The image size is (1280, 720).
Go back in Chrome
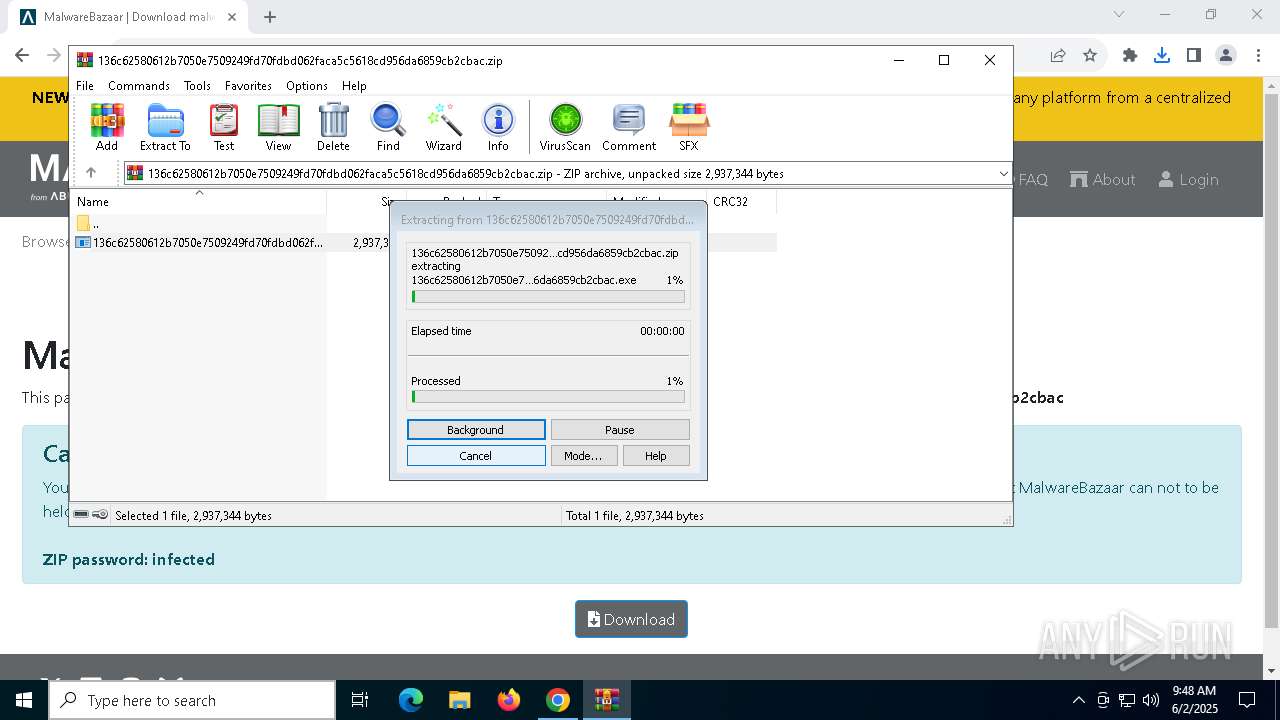[22, 56]
